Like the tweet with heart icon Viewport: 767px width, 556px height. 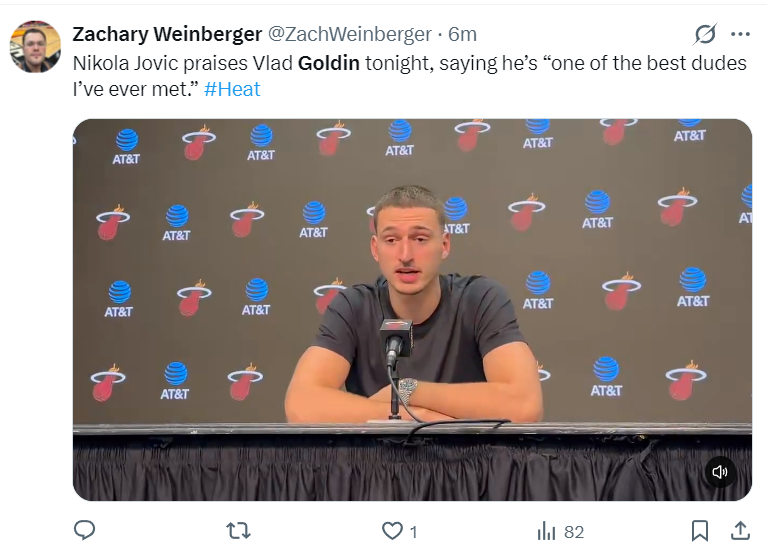392,531
